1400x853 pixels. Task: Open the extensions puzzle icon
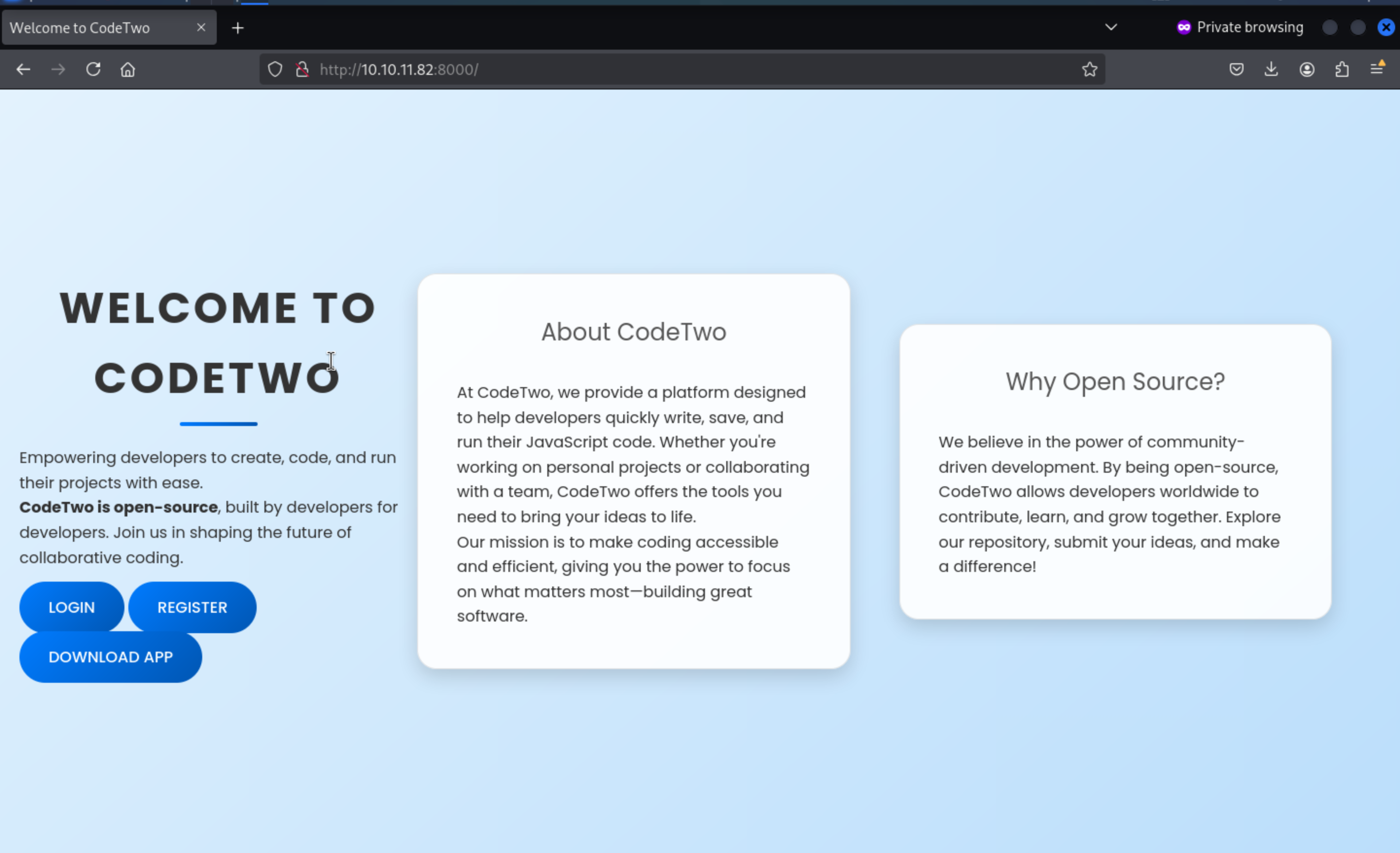[1342, 70]
